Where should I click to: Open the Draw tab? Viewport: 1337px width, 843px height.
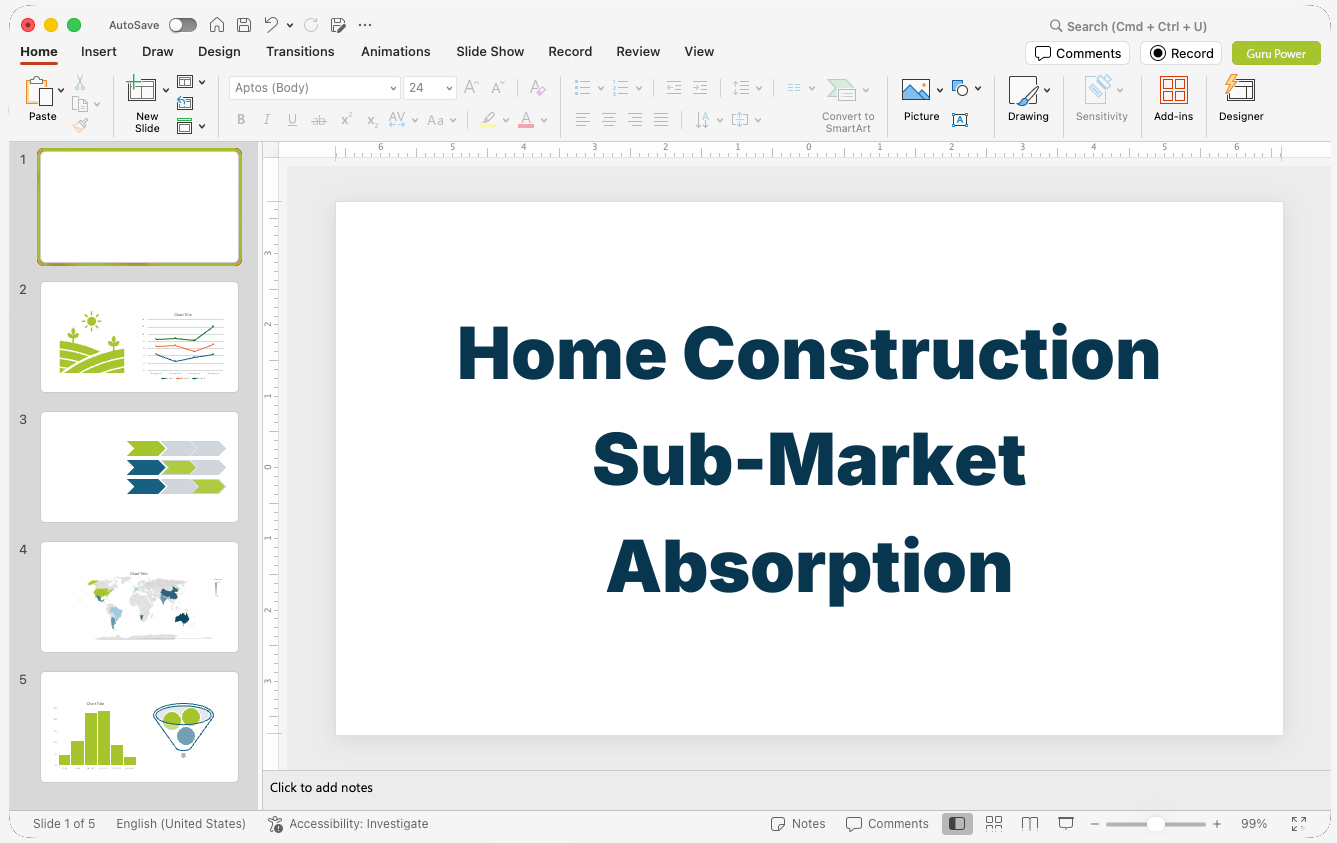[158, 51]
